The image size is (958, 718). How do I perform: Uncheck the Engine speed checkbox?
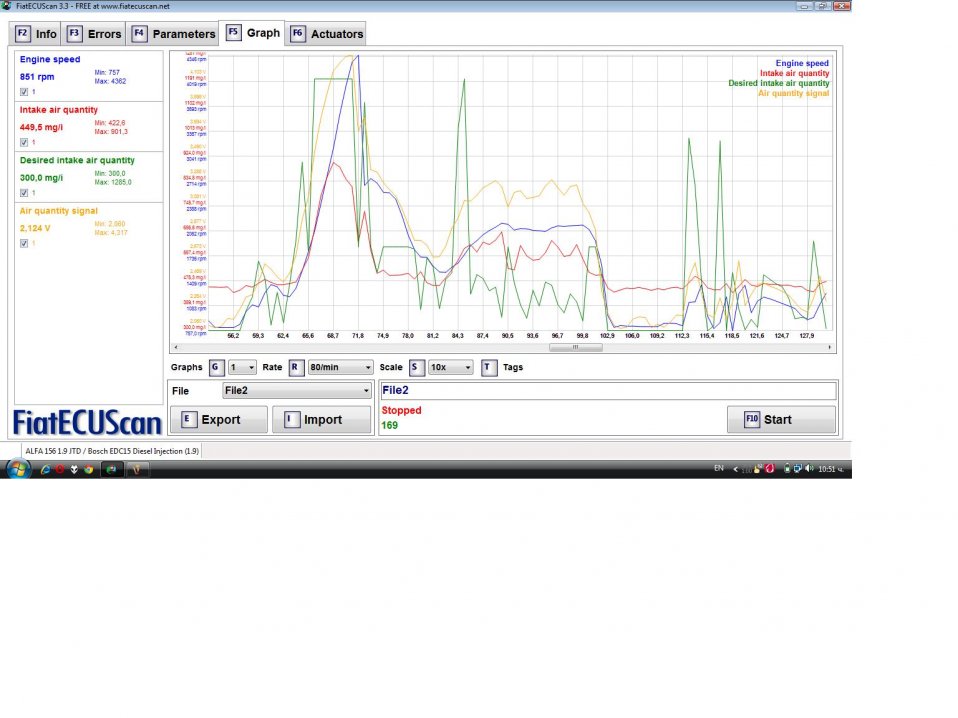tap(24, 92)
